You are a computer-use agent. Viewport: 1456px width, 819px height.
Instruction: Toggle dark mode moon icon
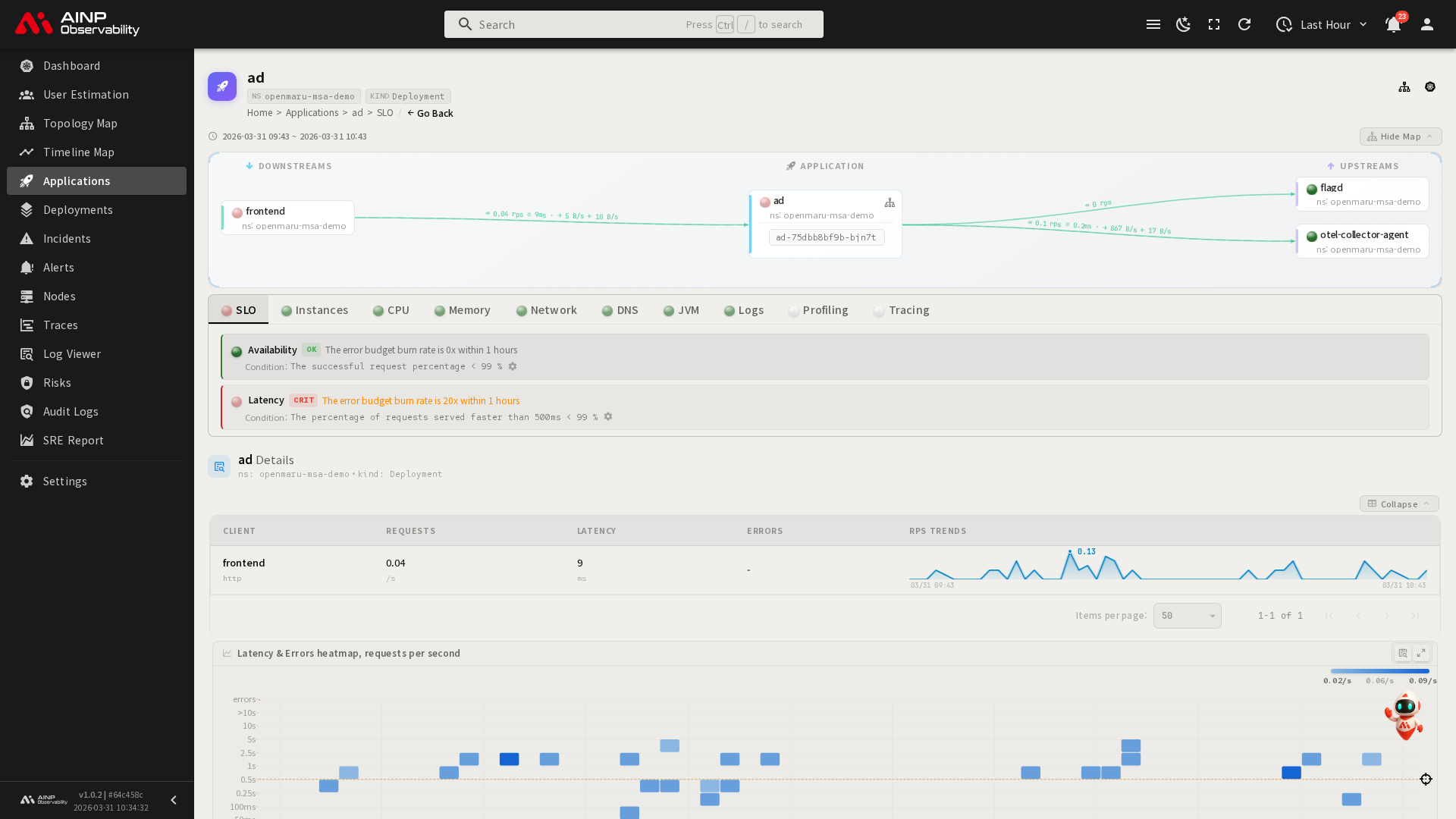pyautogui.click(x=1183, y=24)
